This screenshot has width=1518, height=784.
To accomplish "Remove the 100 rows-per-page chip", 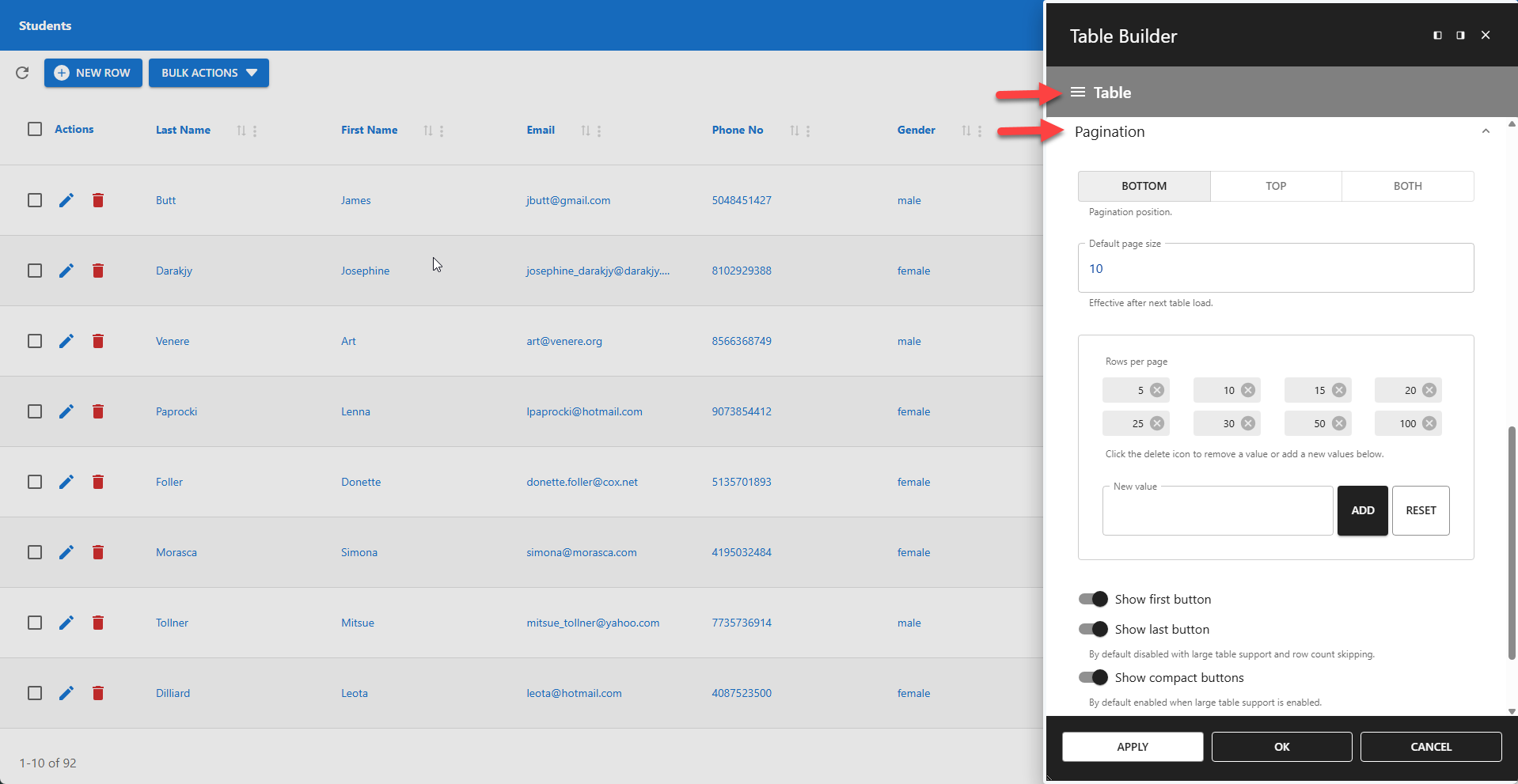I will 1429,423.
